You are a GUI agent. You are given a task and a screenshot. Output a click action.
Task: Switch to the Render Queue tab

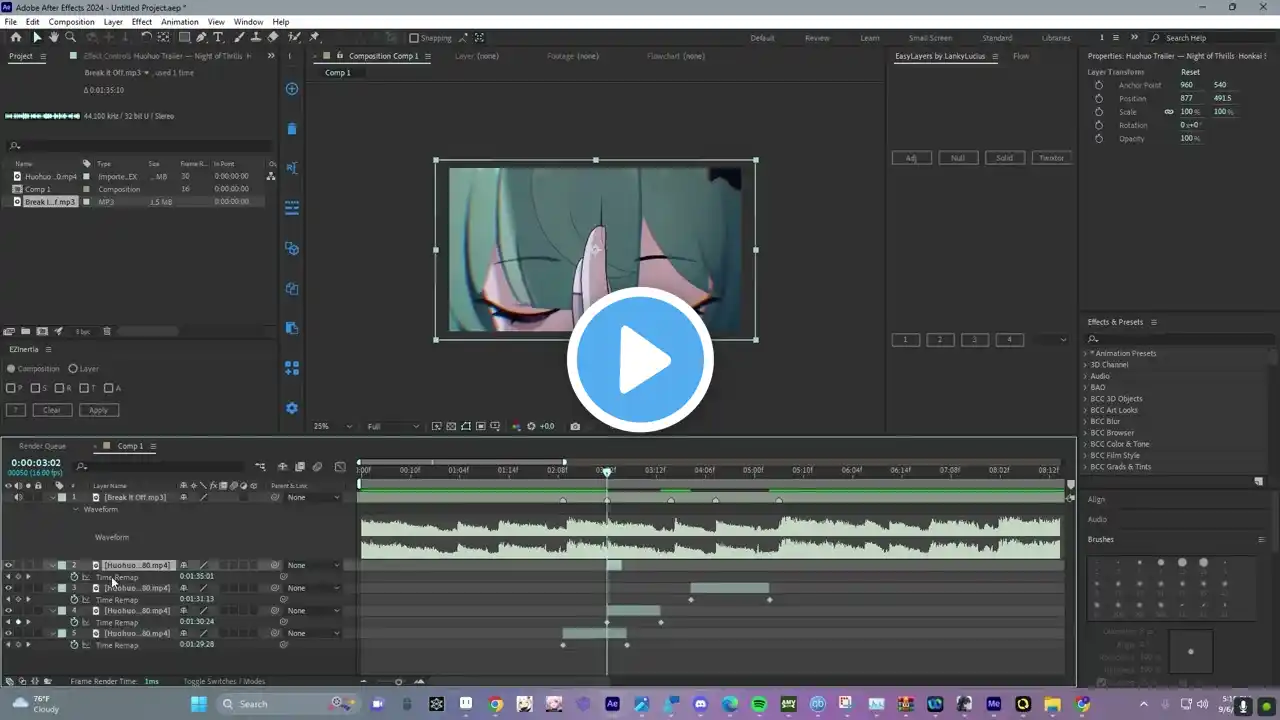tap(42, 446)
